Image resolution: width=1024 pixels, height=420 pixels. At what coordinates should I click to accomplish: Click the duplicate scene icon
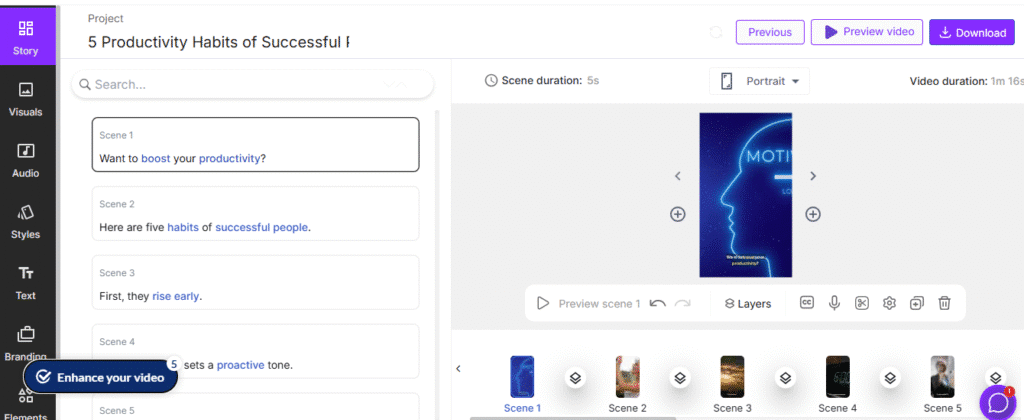[x=916, y=302]
